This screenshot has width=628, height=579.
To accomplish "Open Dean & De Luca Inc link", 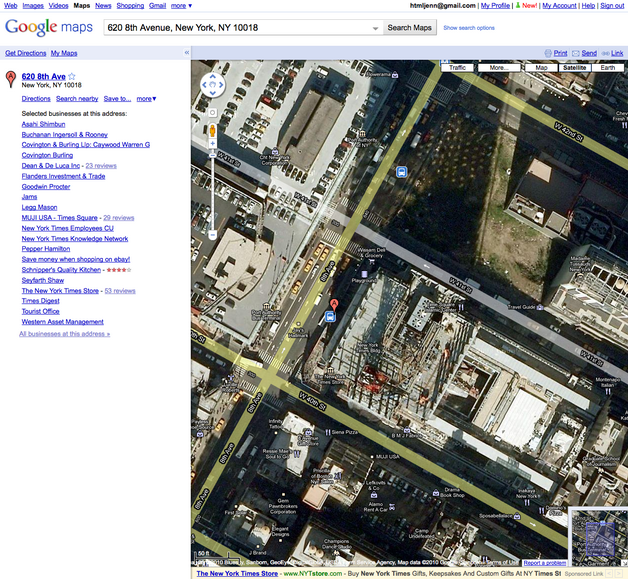I will (x=51, y=166).
